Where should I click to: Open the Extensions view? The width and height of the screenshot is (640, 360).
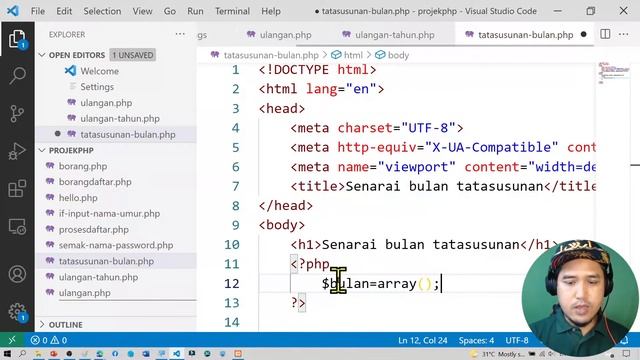17,189
